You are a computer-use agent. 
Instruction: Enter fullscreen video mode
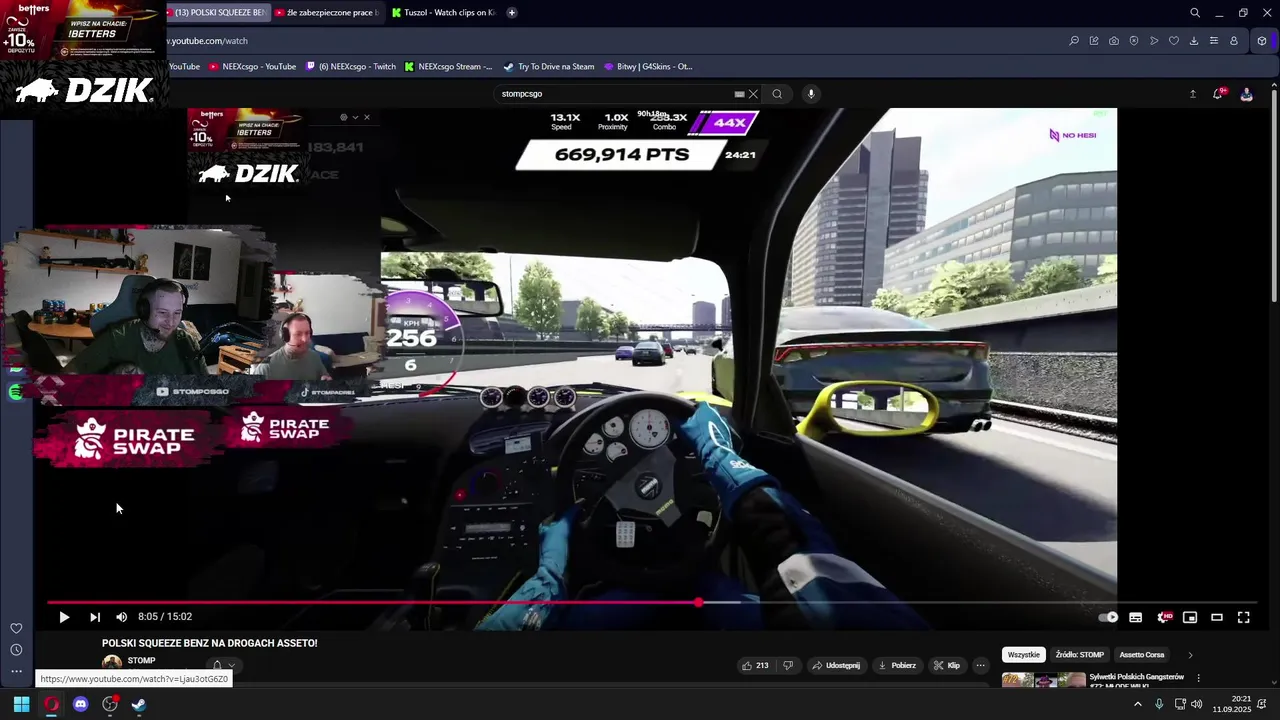click(1244, 617)
